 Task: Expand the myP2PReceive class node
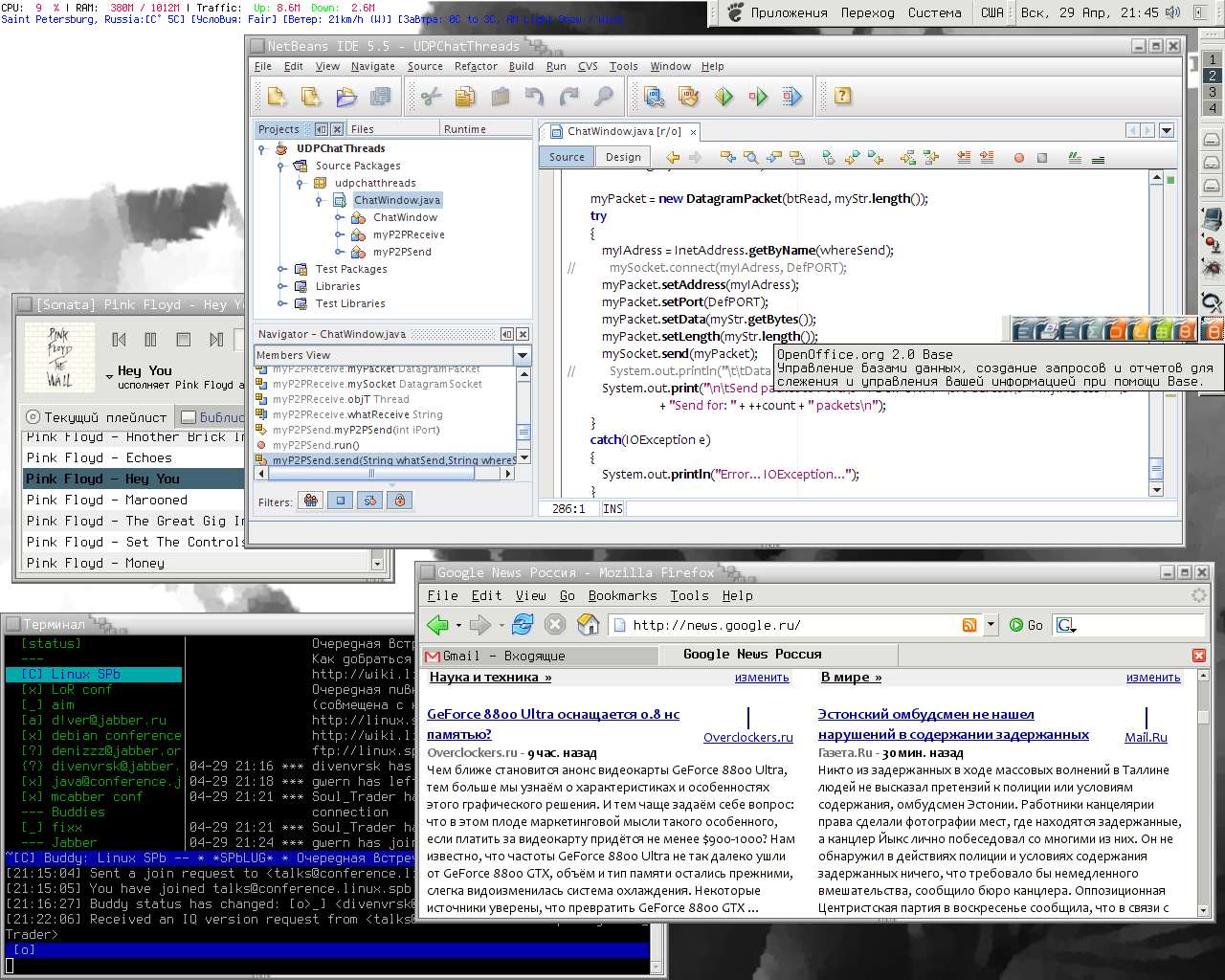[340, 234]
